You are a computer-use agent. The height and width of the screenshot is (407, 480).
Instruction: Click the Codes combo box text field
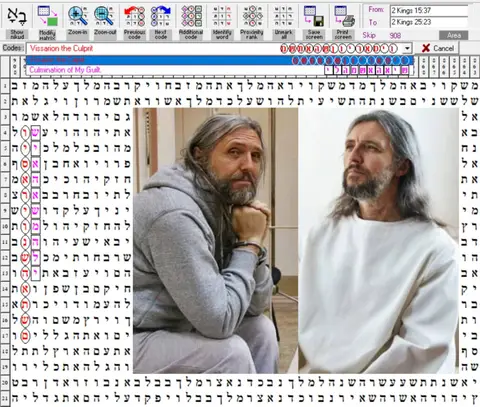214,49
